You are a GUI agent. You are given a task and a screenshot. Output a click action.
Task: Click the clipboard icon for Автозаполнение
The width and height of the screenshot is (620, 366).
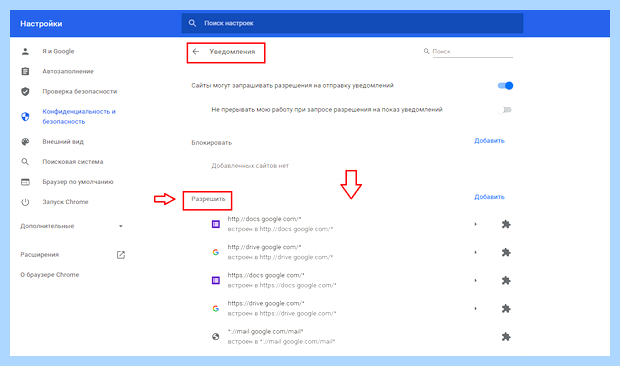tap(25, 72)
